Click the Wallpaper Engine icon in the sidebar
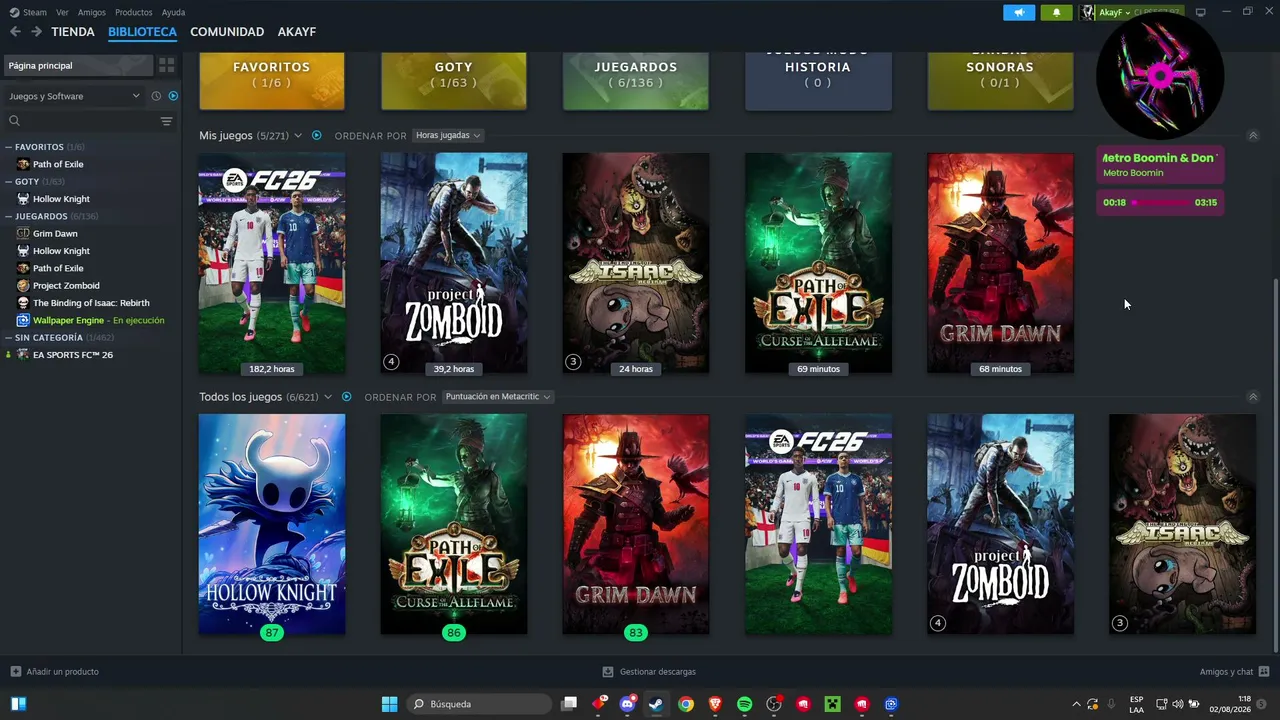The image size is (1280, 720). [x=23, y=320]
